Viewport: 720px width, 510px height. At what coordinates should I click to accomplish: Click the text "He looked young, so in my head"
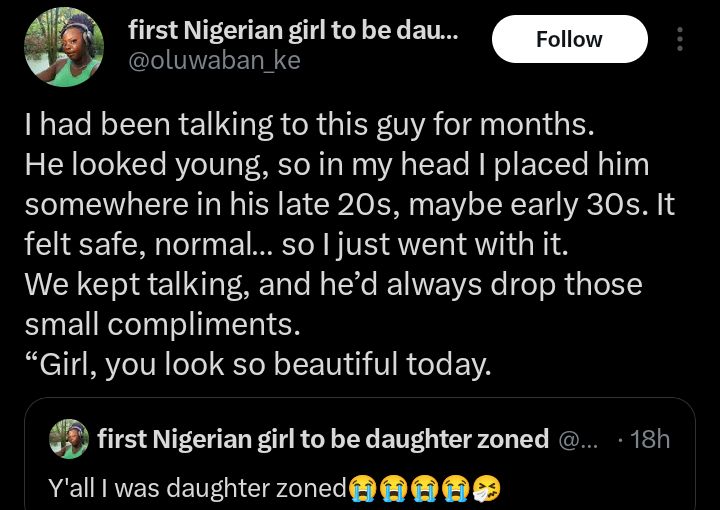tap(336, 165)
